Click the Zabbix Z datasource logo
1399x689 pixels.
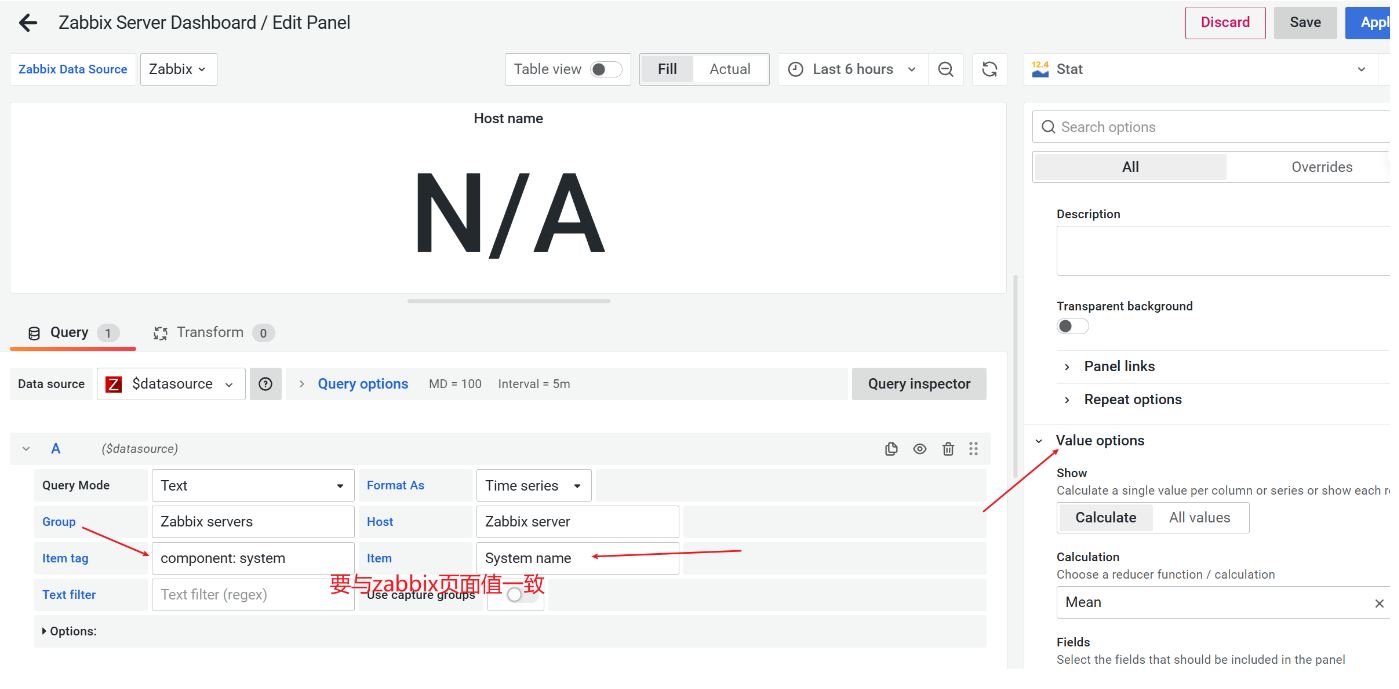click(x=114, y=384)
